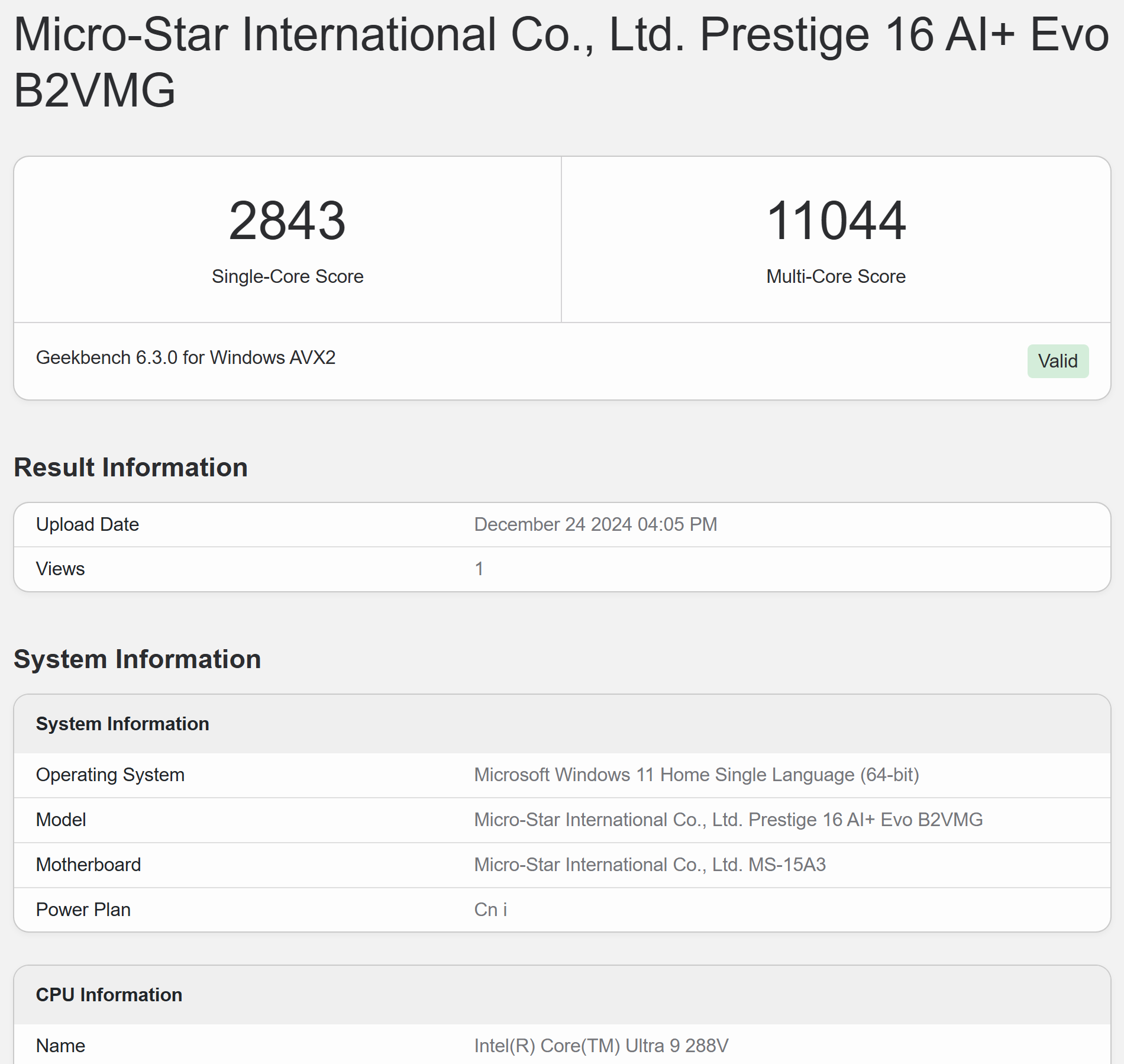Click the Motherboard row label
Image resolution: width=1124 pixels, height=1064 pixels.
[89, 865]
